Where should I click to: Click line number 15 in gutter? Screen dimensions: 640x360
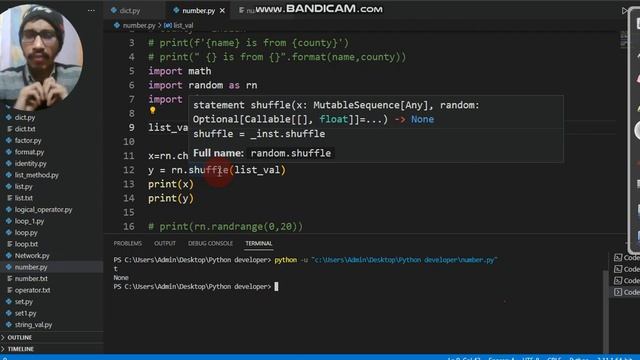tap(129, 212)
